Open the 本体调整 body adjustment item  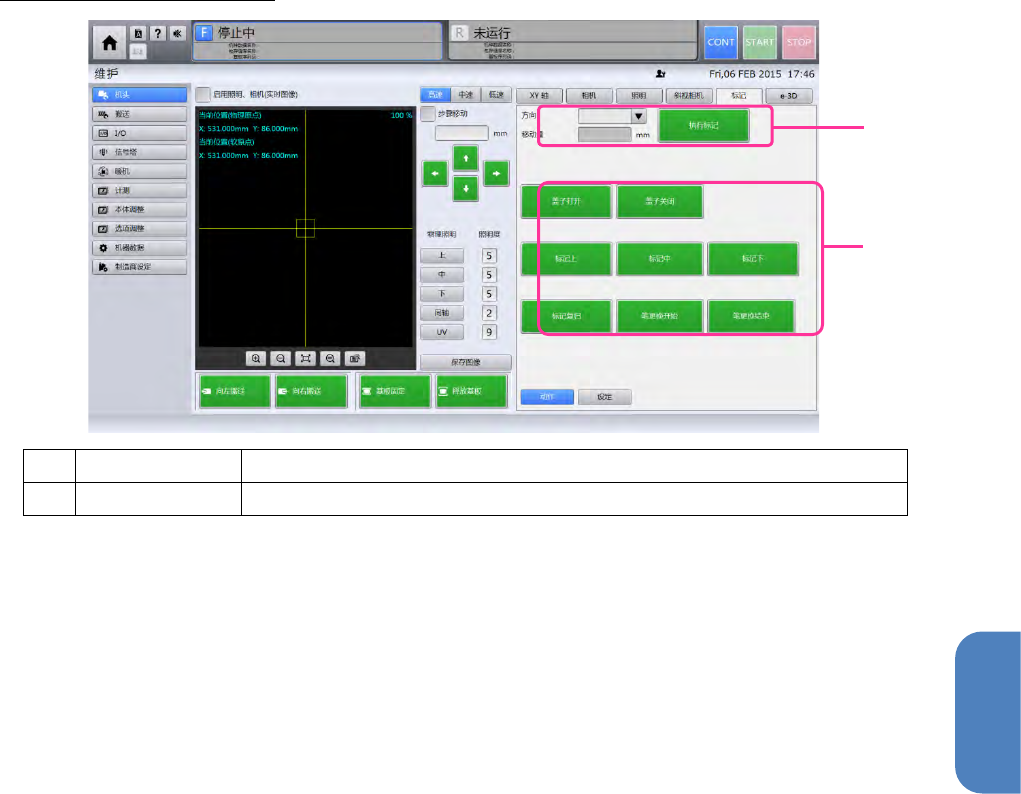[139, 209]
